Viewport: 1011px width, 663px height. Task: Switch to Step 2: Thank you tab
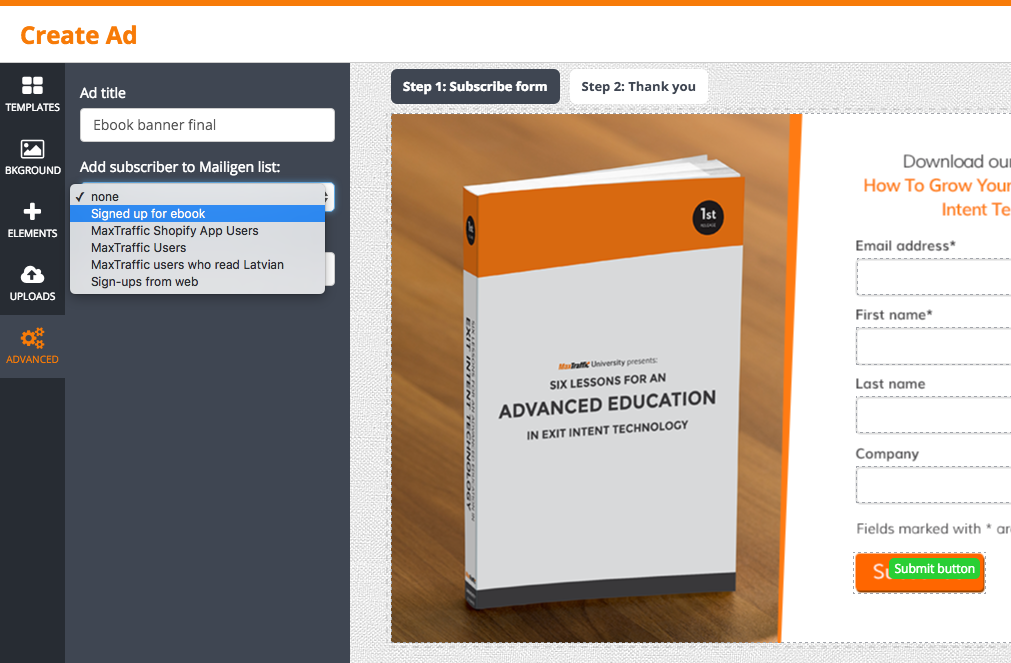tap(638, 86)
